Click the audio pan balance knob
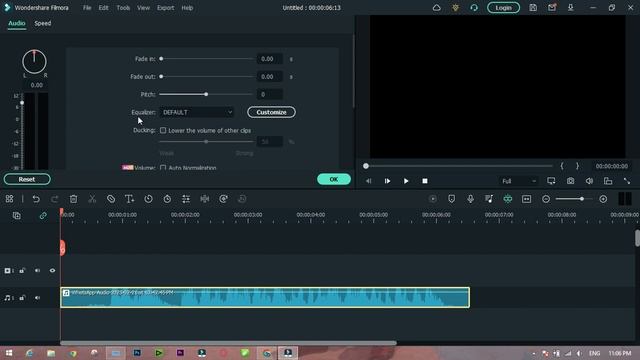 click(x=34, y=62)
